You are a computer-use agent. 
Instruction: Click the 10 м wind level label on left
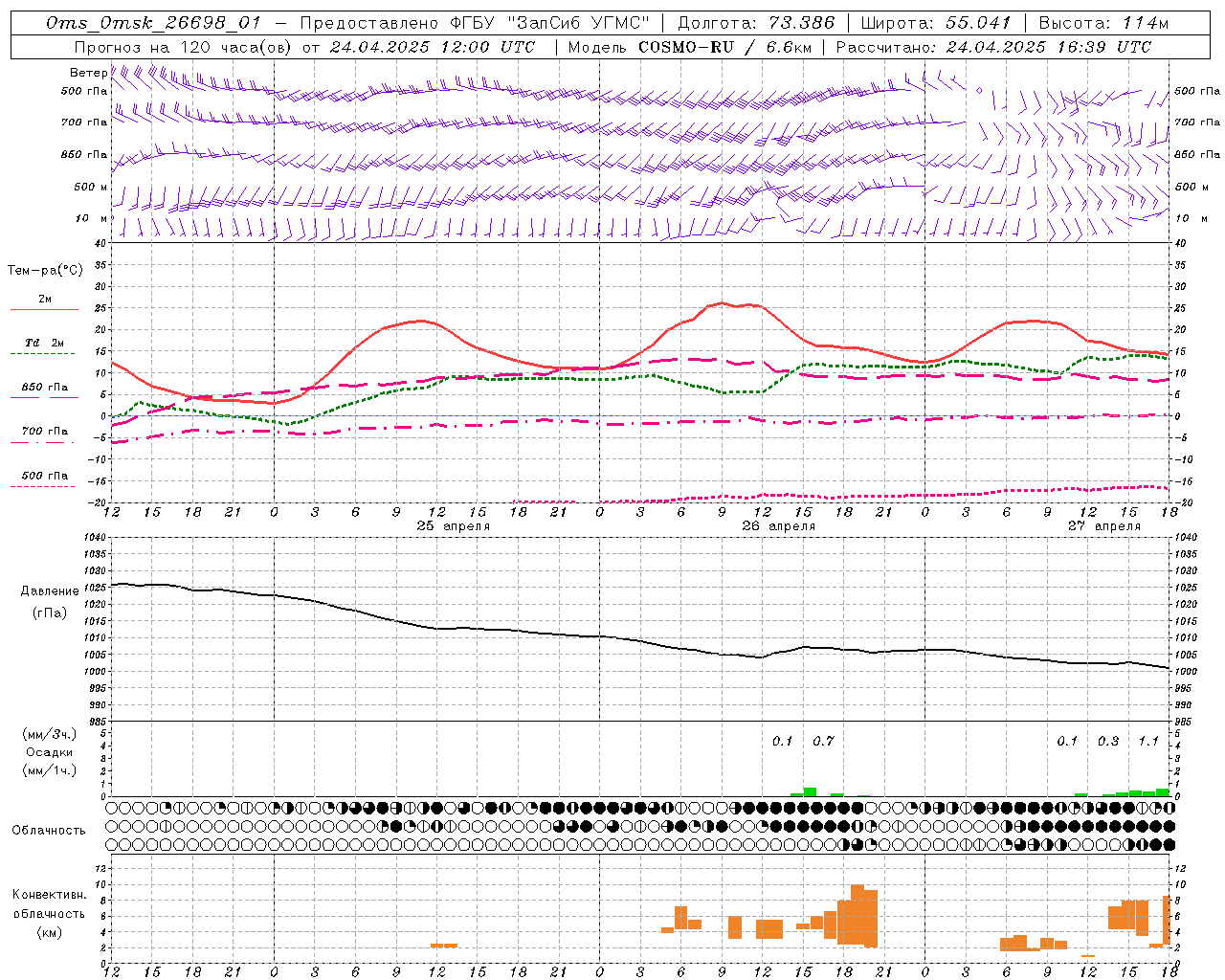tap(91, 218)
